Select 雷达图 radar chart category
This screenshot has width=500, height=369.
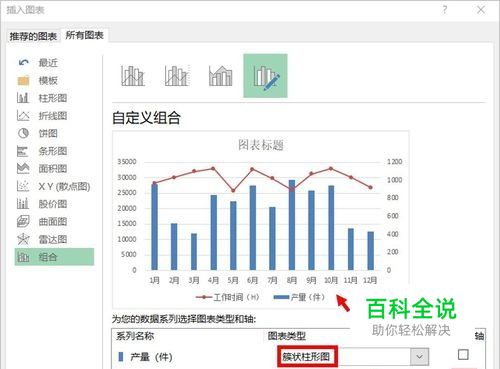click(53, 239)
